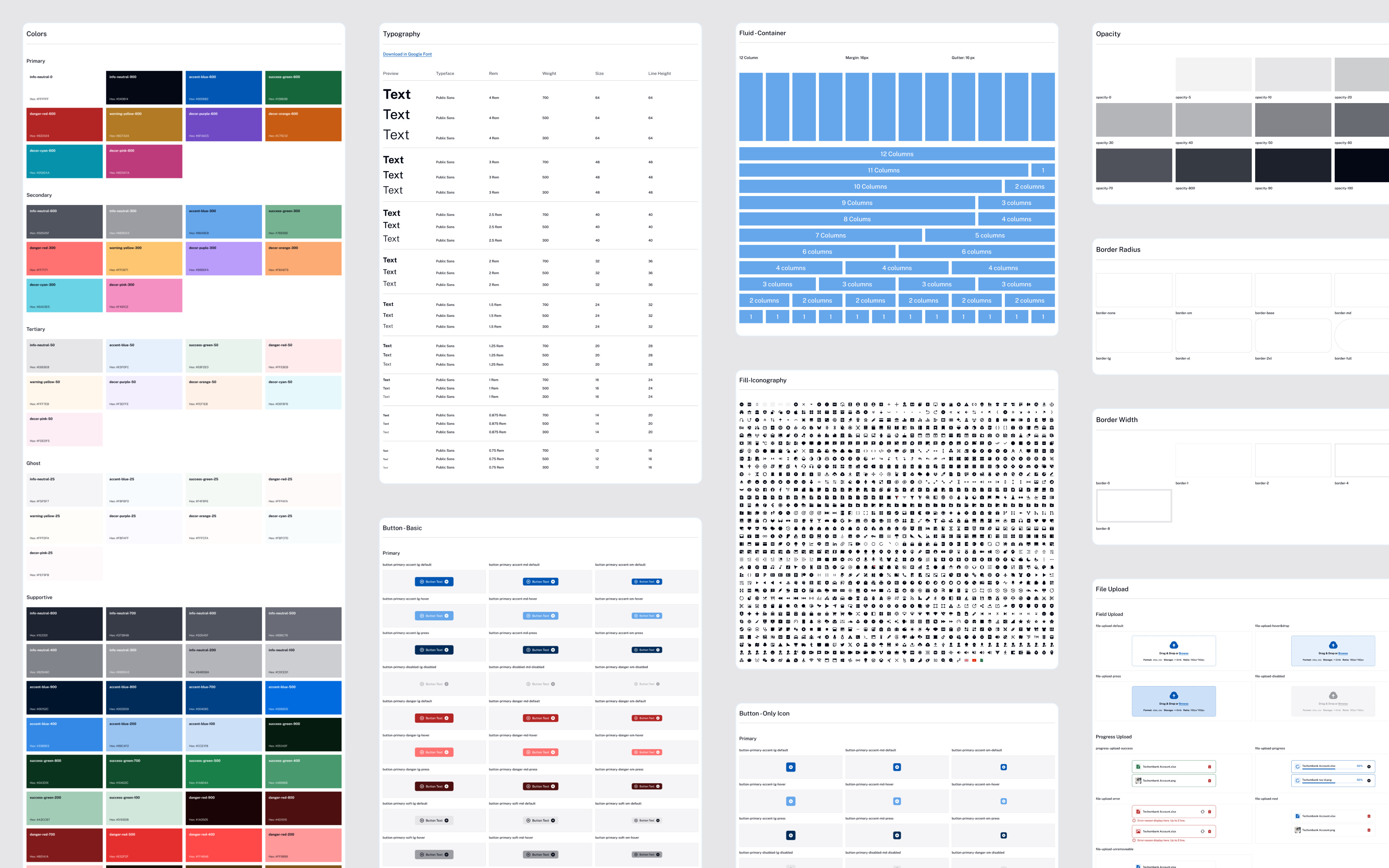Select the danger-red-300 color swatch

click(64, 258)
